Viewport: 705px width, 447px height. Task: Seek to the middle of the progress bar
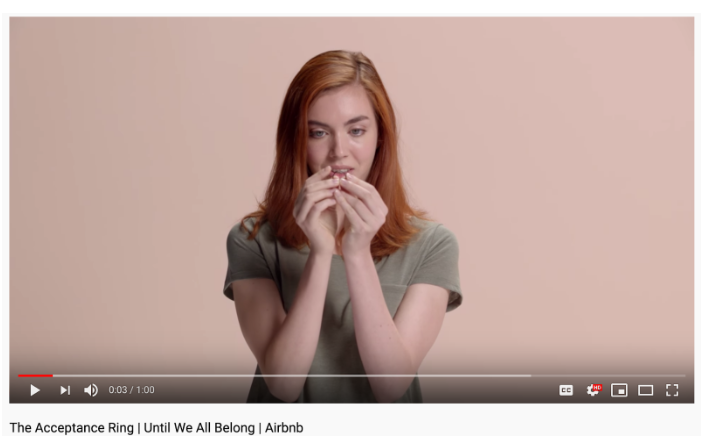[x=352, y=375]
